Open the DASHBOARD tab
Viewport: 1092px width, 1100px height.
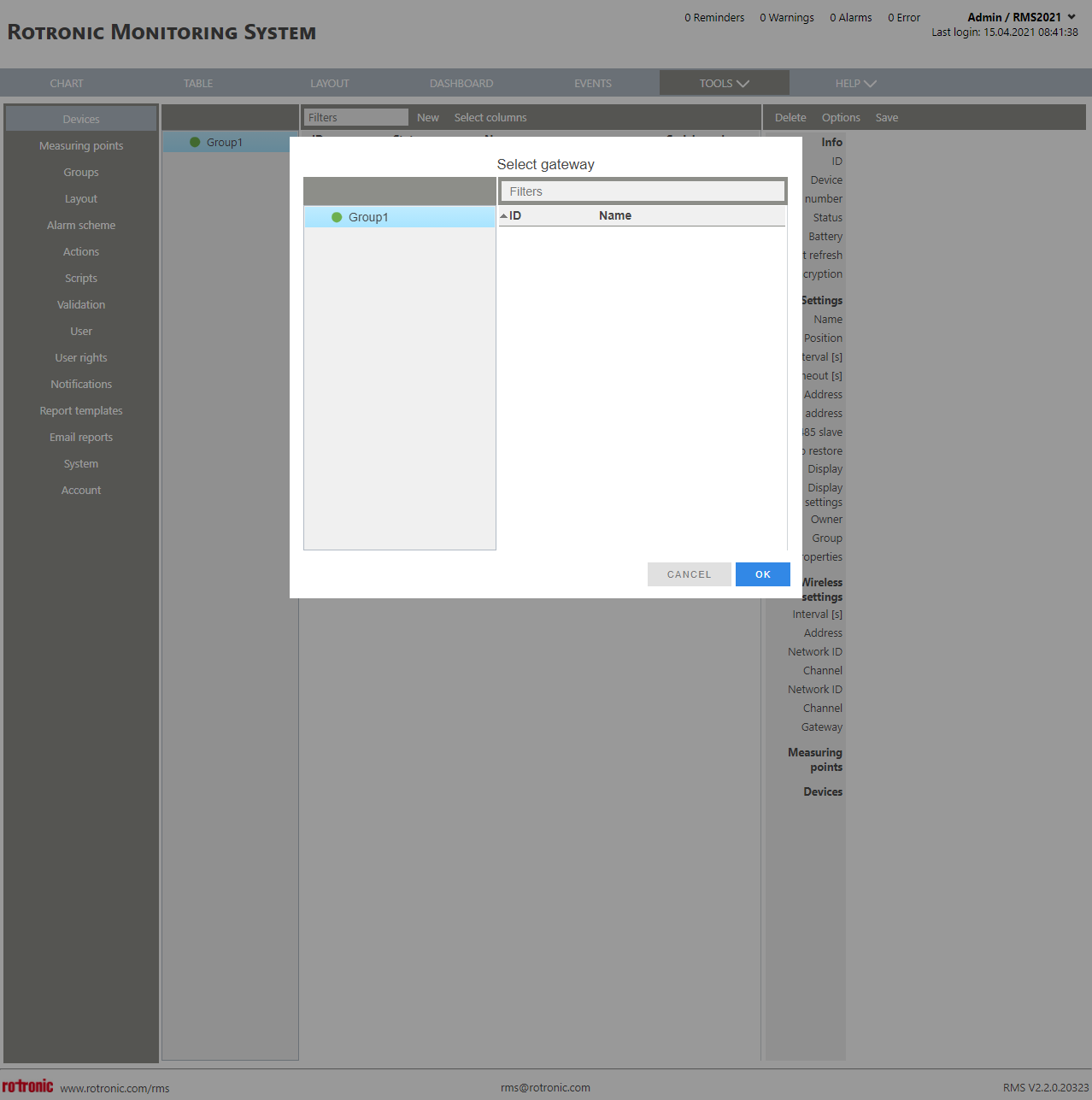point(461,83)
